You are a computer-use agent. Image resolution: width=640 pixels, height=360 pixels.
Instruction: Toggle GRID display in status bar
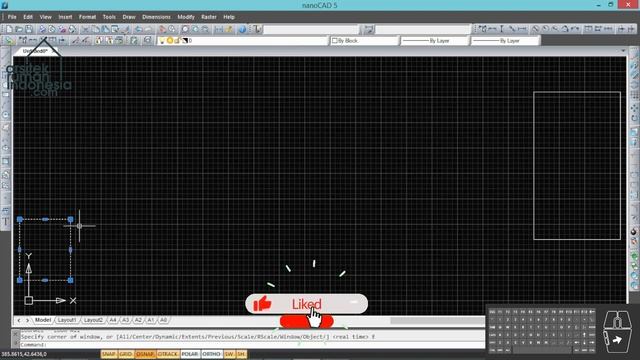click(126, 354)
